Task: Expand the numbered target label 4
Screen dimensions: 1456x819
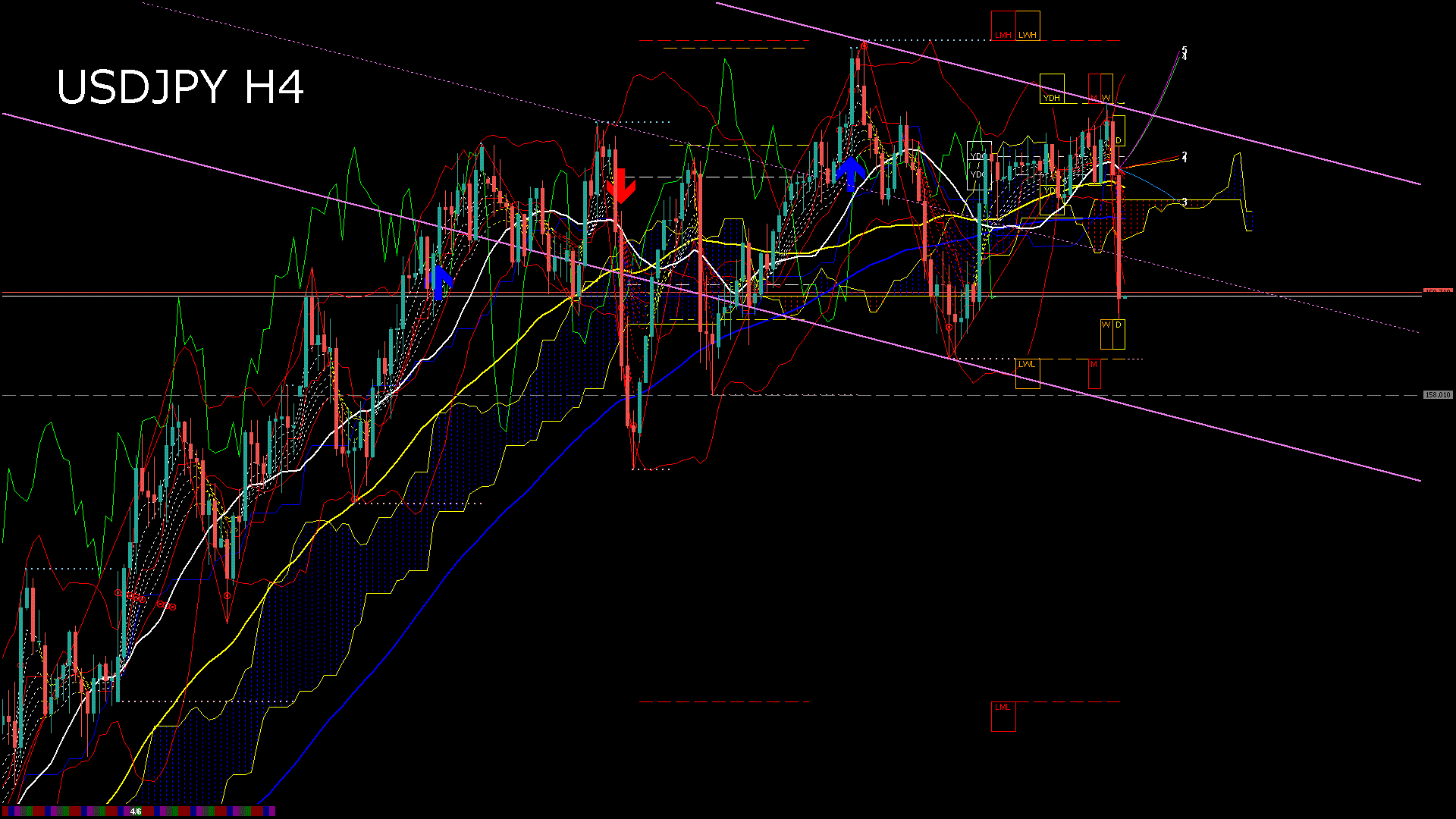Action: [1185, 157]
